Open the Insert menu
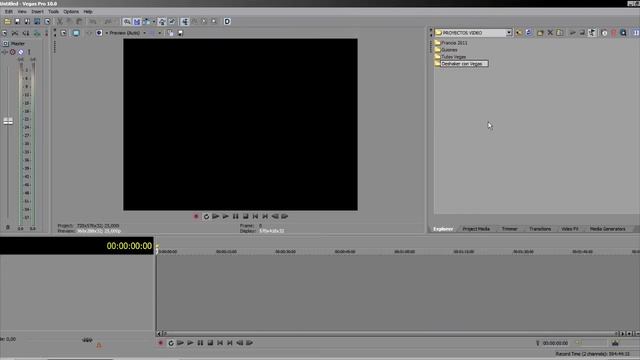The image size is (640, 360). (37, 11)
